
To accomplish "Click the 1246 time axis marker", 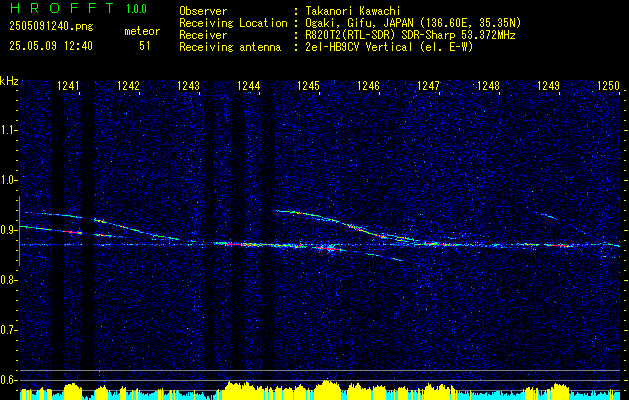I will click(368, 85).
